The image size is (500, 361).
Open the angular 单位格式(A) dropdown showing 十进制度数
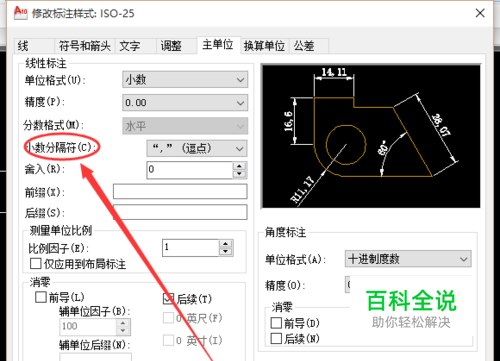pyautogui.click(x=408, y=259)
